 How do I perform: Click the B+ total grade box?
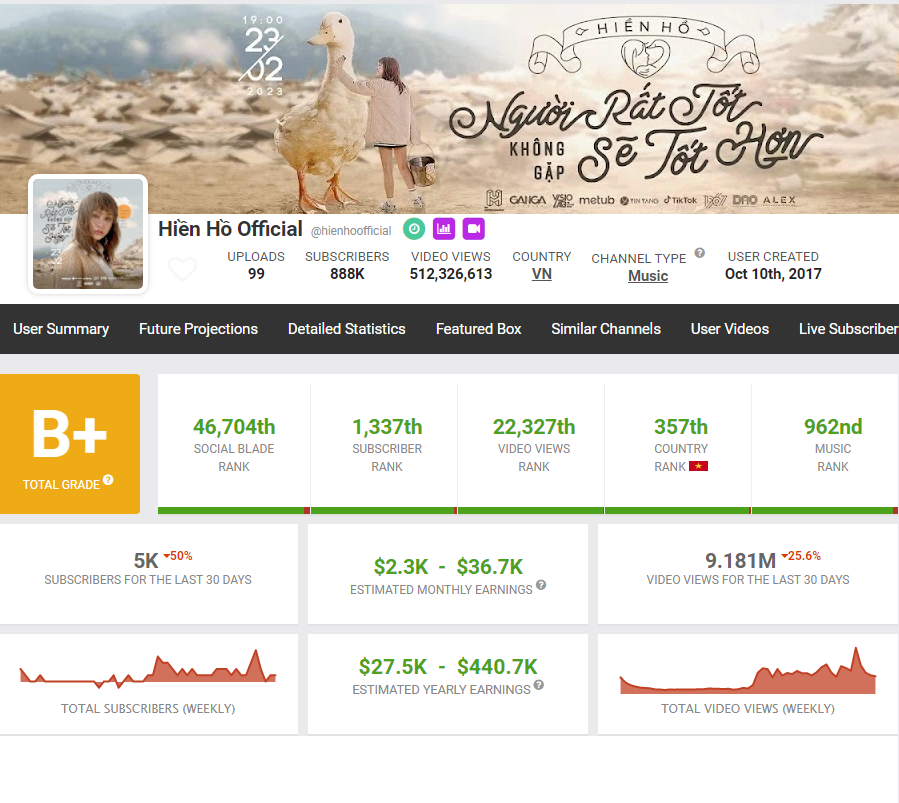tap(70, 444)
